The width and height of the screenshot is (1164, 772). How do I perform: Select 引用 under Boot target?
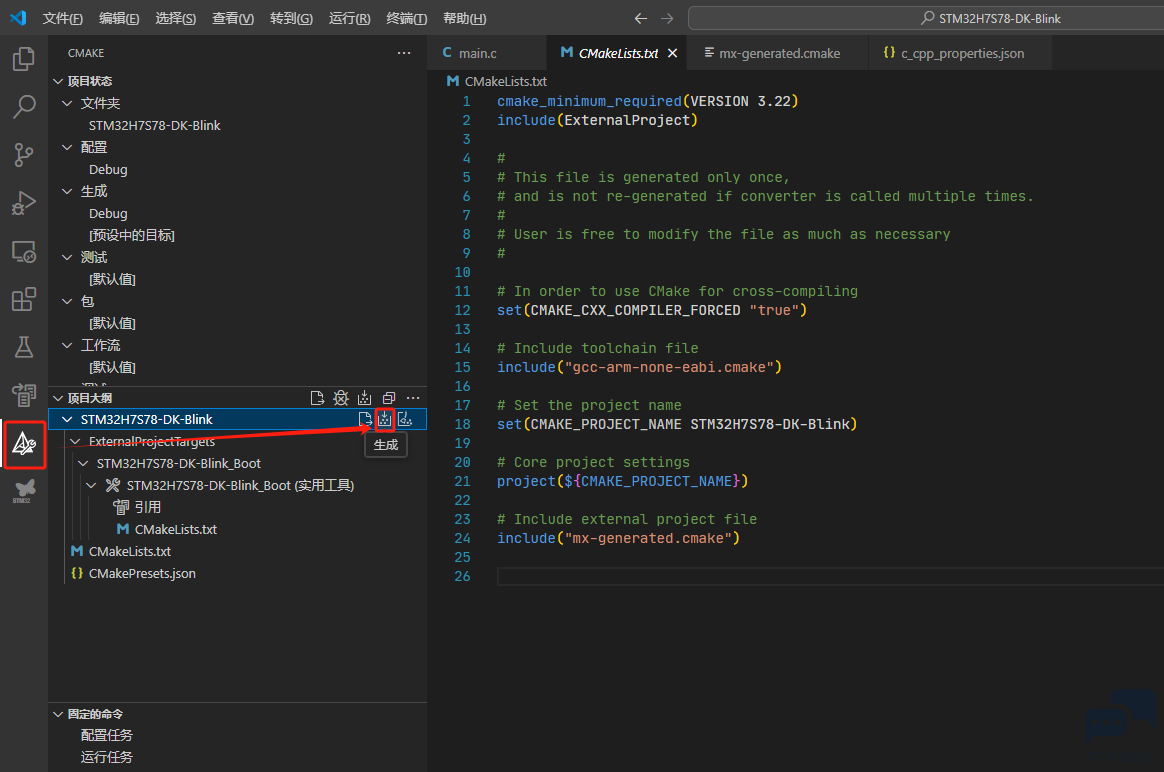point(148,507)
